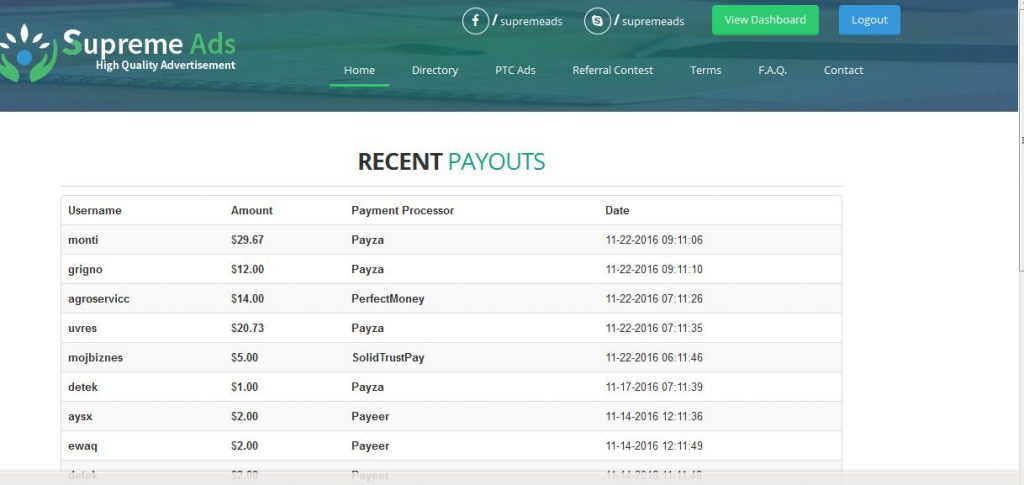Click the Skype supremeads link text
Viewport: 1024px width, 485px height.
(x=653, y=21)
